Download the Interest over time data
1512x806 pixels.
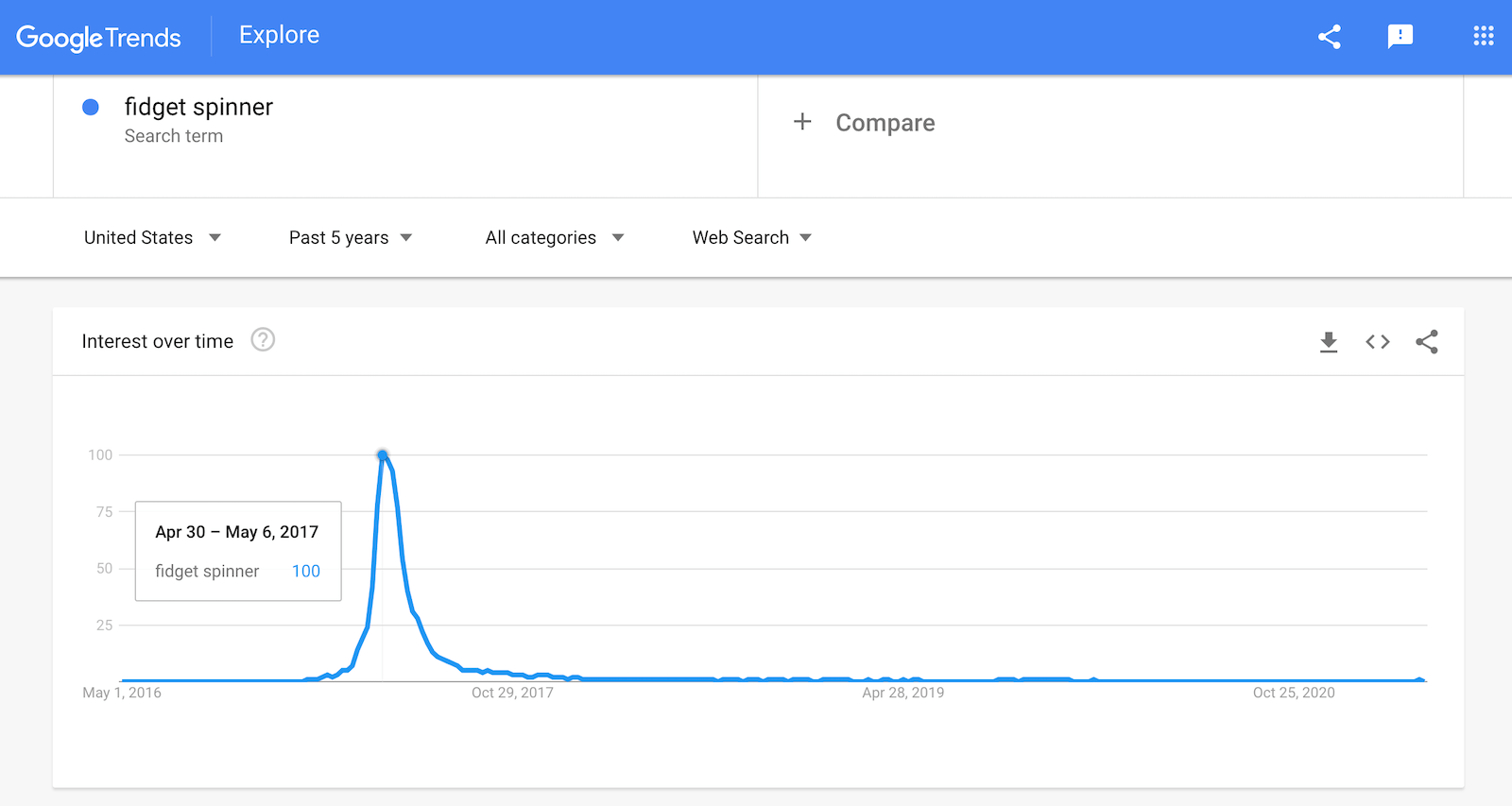(x=1329, y=342)
